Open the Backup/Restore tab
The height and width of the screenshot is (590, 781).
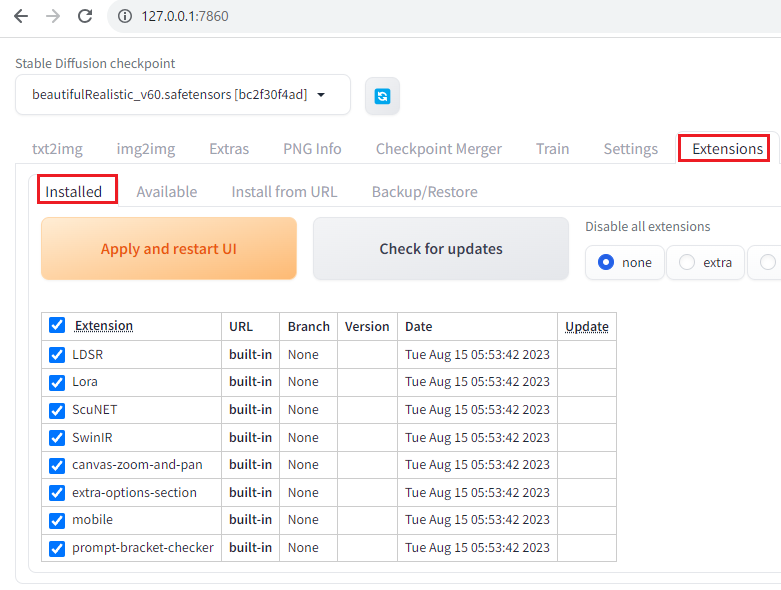[424, 191]
